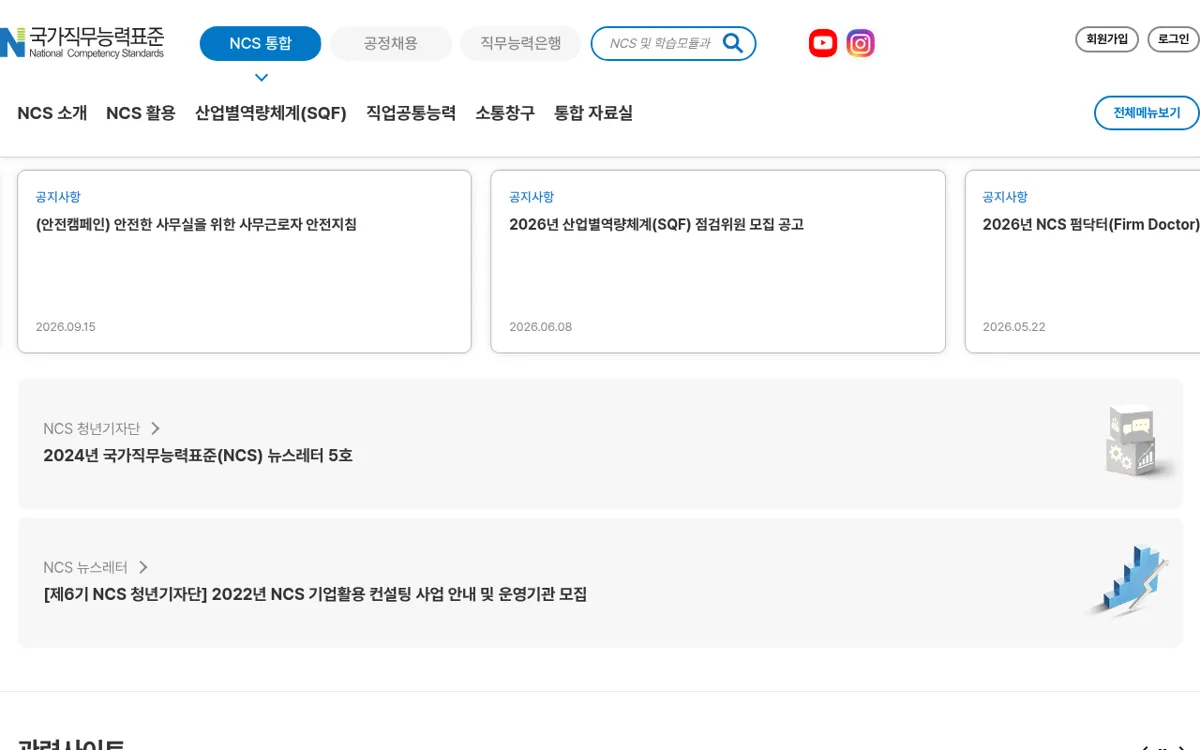Screen dimensions: 1200x750
Task: Switch to the 공정채용 tab
Action: pyautogui.click(x=391, y=44)
